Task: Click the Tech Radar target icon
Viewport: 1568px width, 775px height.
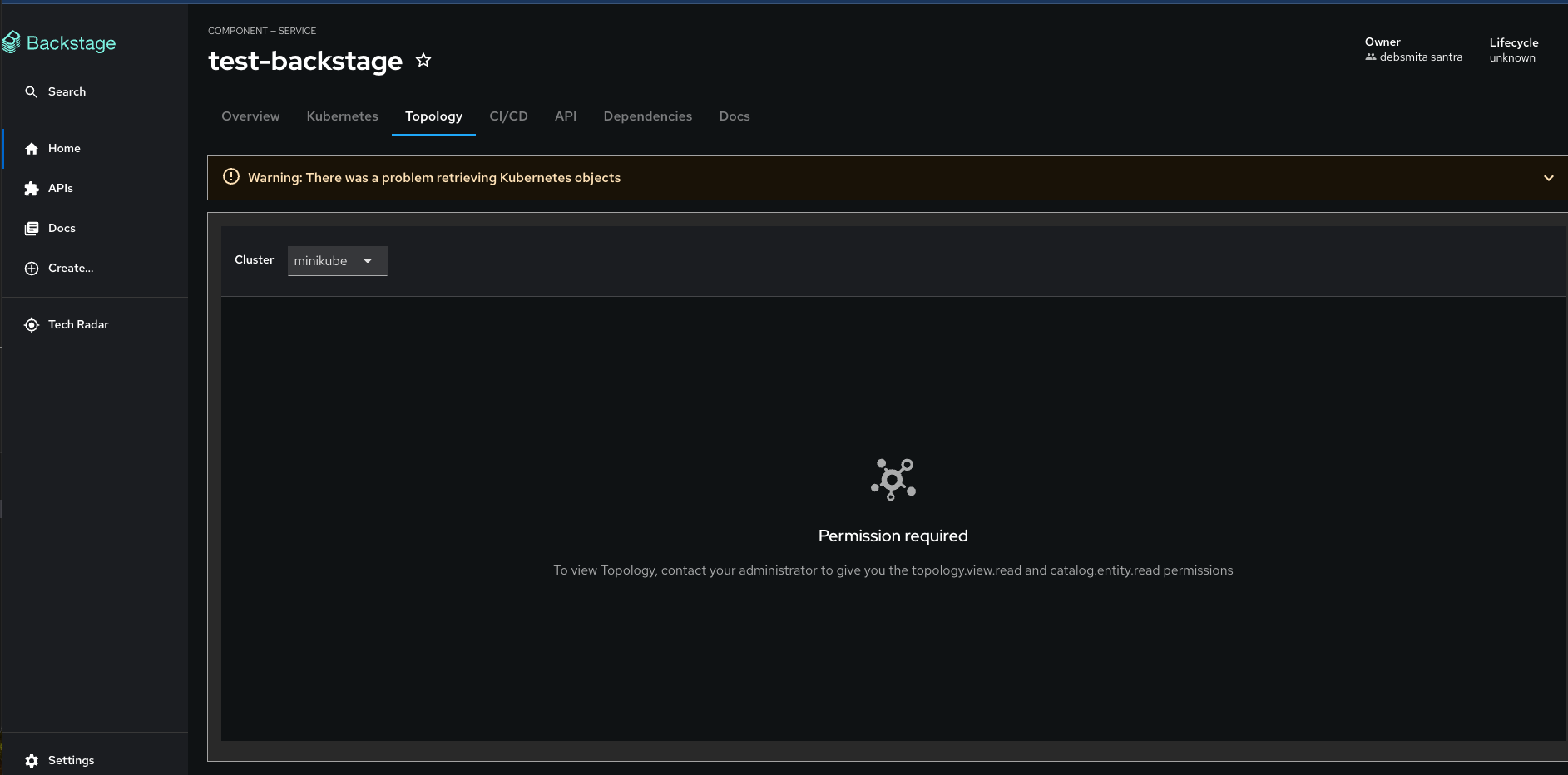Action: 32,325
